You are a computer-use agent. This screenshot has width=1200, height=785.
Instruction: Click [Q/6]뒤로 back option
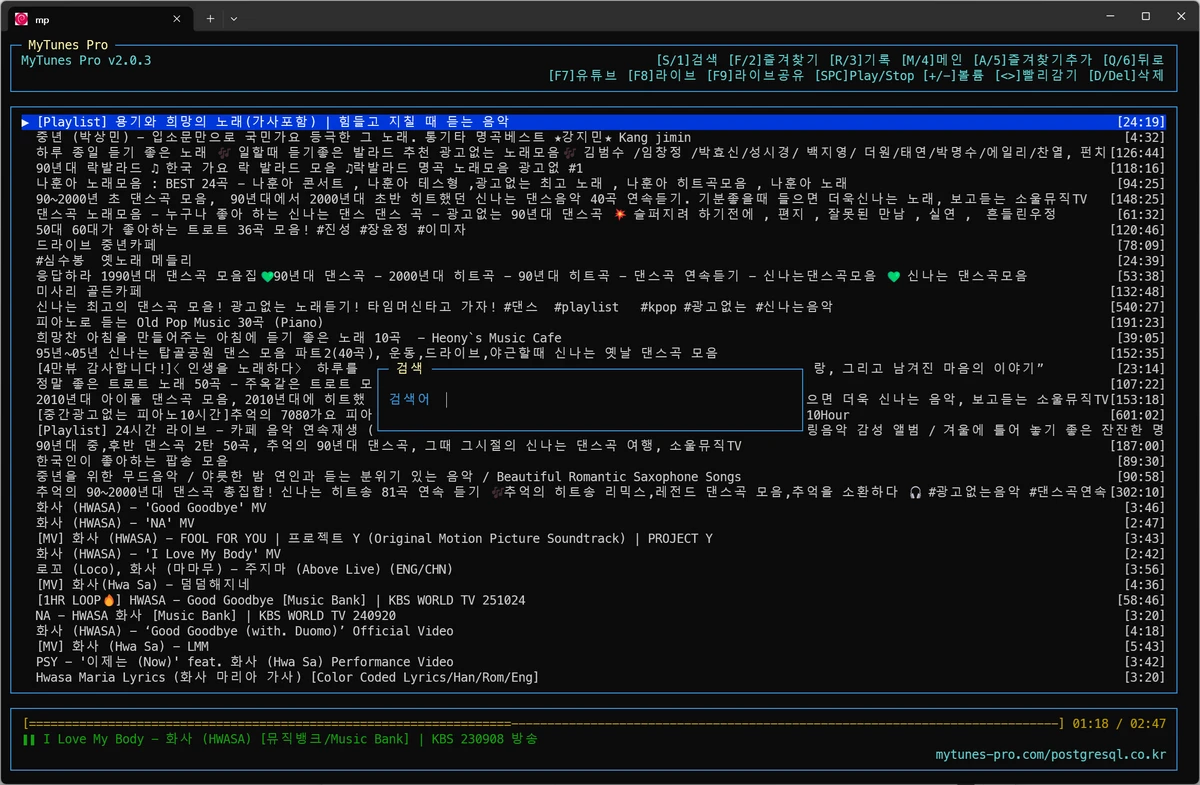(1133, 60)
